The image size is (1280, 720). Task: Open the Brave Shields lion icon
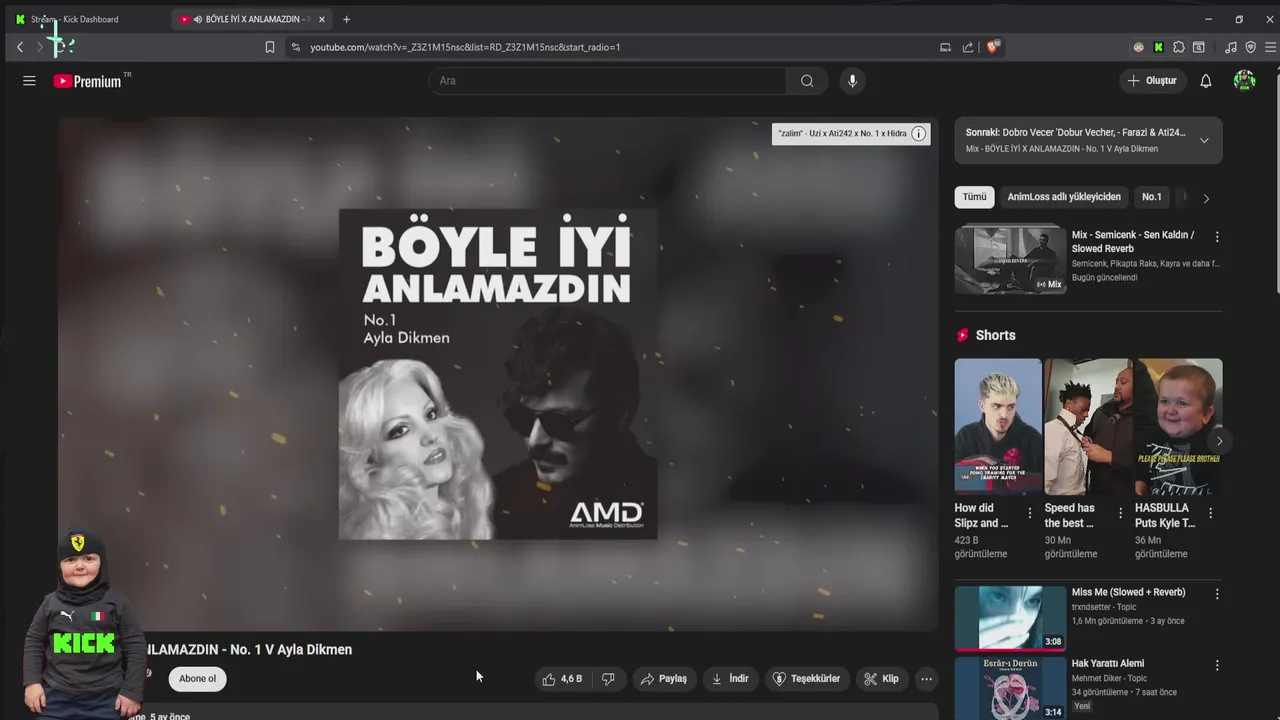993,46
